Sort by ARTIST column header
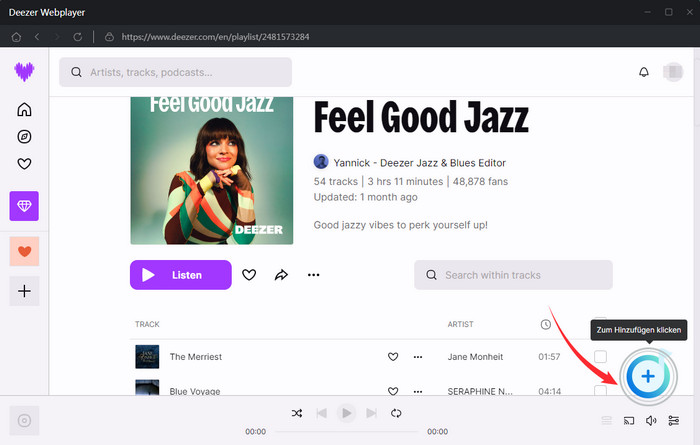The image size is (700, 445). click(x=460, y=324)
